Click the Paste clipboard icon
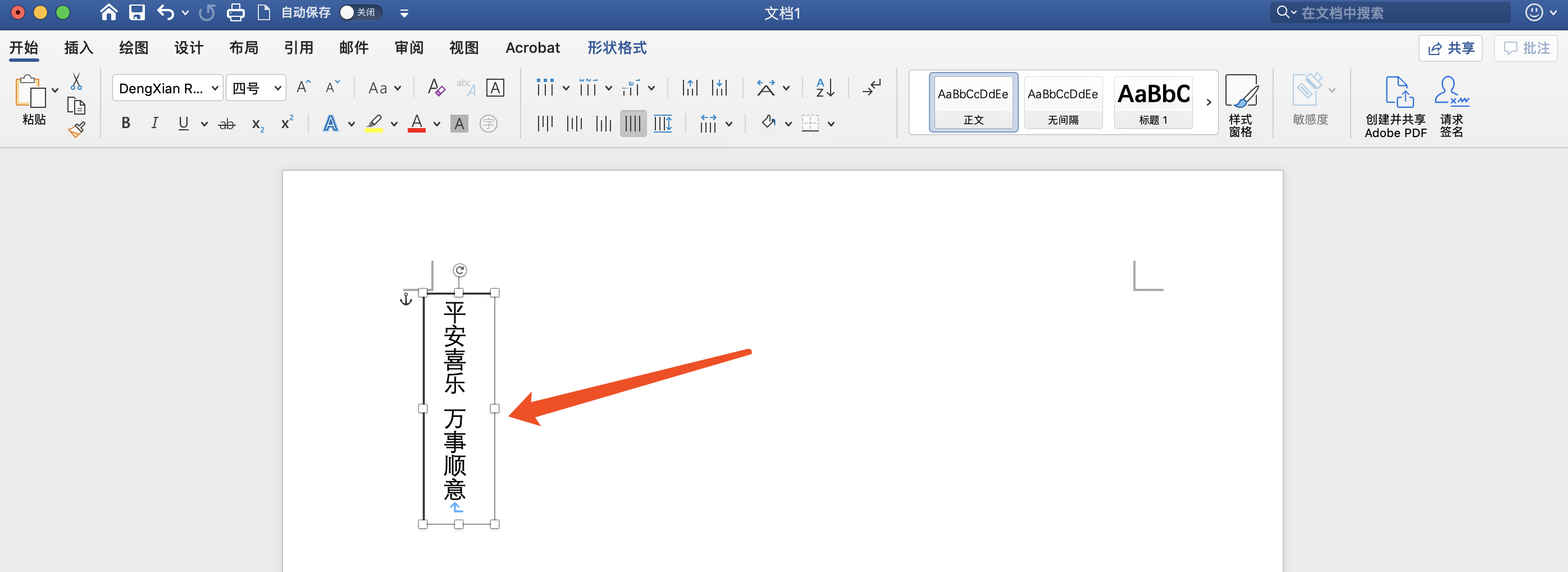The image size is (1568, 572). [30, 92]
